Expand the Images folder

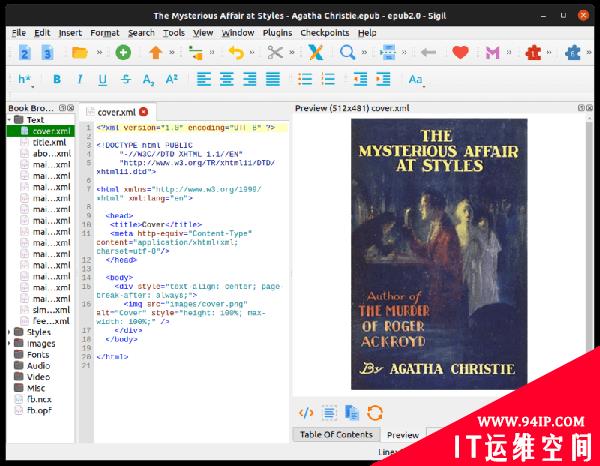(x=9, y=343)
